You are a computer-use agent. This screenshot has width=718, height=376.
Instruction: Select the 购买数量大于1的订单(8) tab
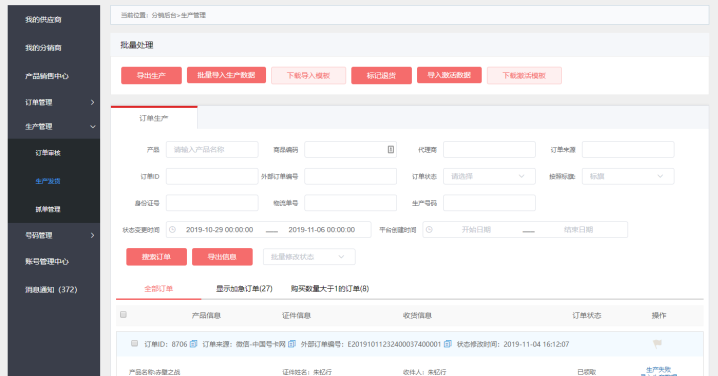pyautogui.click(x=330, y=289)
